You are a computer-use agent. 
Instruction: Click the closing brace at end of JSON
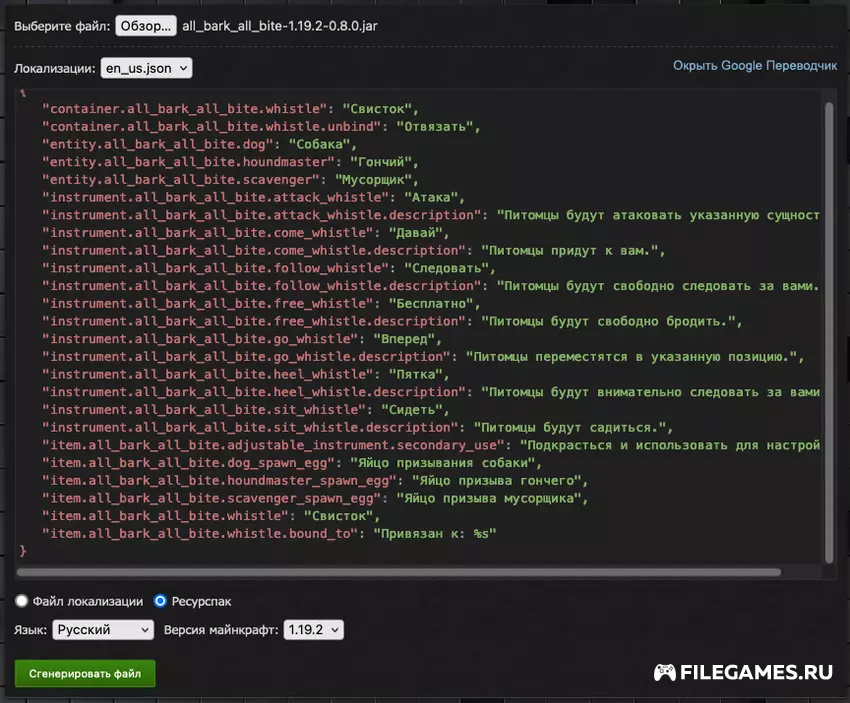click(x=23, y=551)
